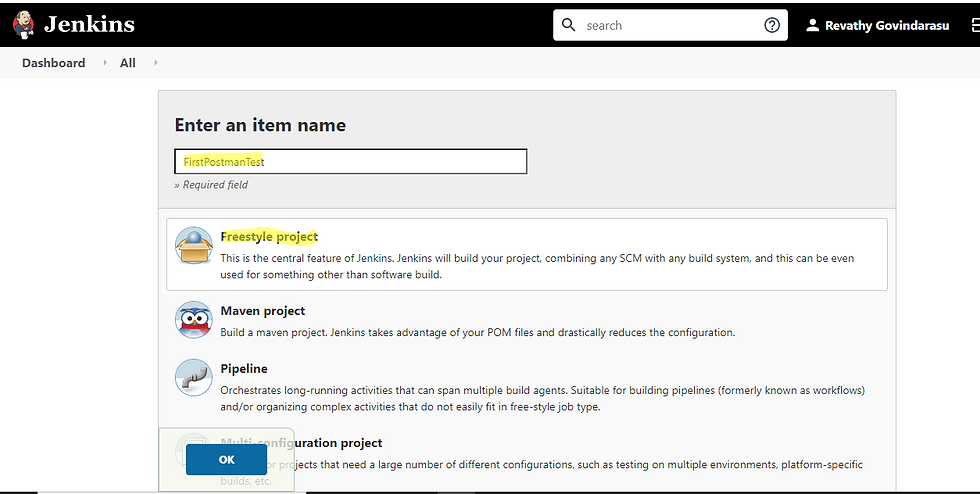980x494 pixels.
Task: Open Revathy Govindarasu user page
Action: click(886, 26)
